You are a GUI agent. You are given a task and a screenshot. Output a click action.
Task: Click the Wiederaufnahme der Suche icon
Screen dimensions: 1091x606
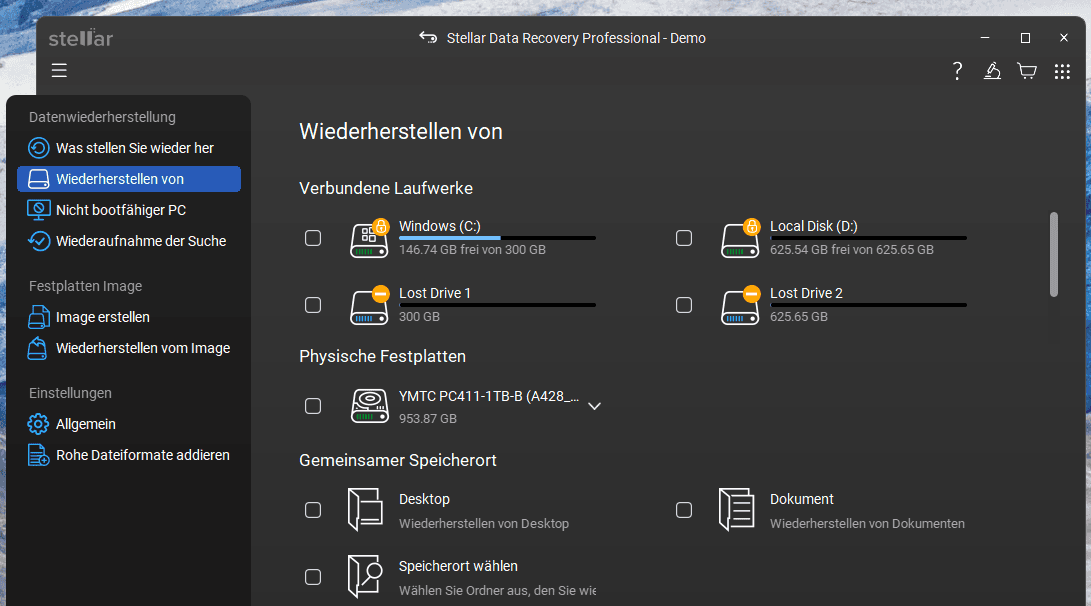point(38,241)
